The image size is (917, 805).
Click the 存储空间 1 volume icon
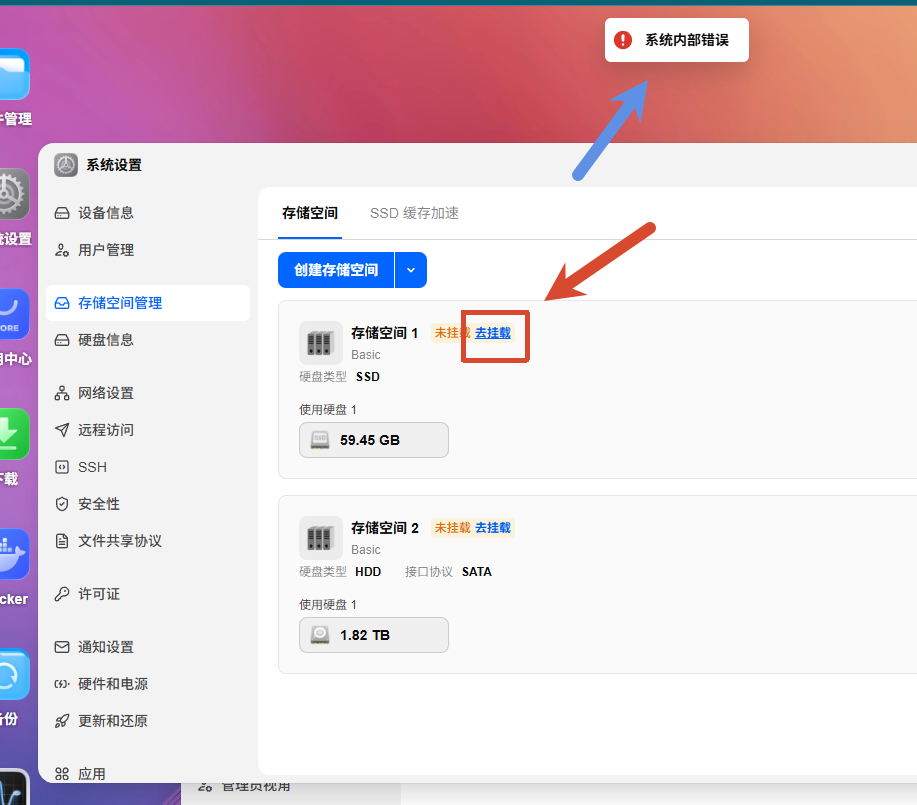(320, 343)
